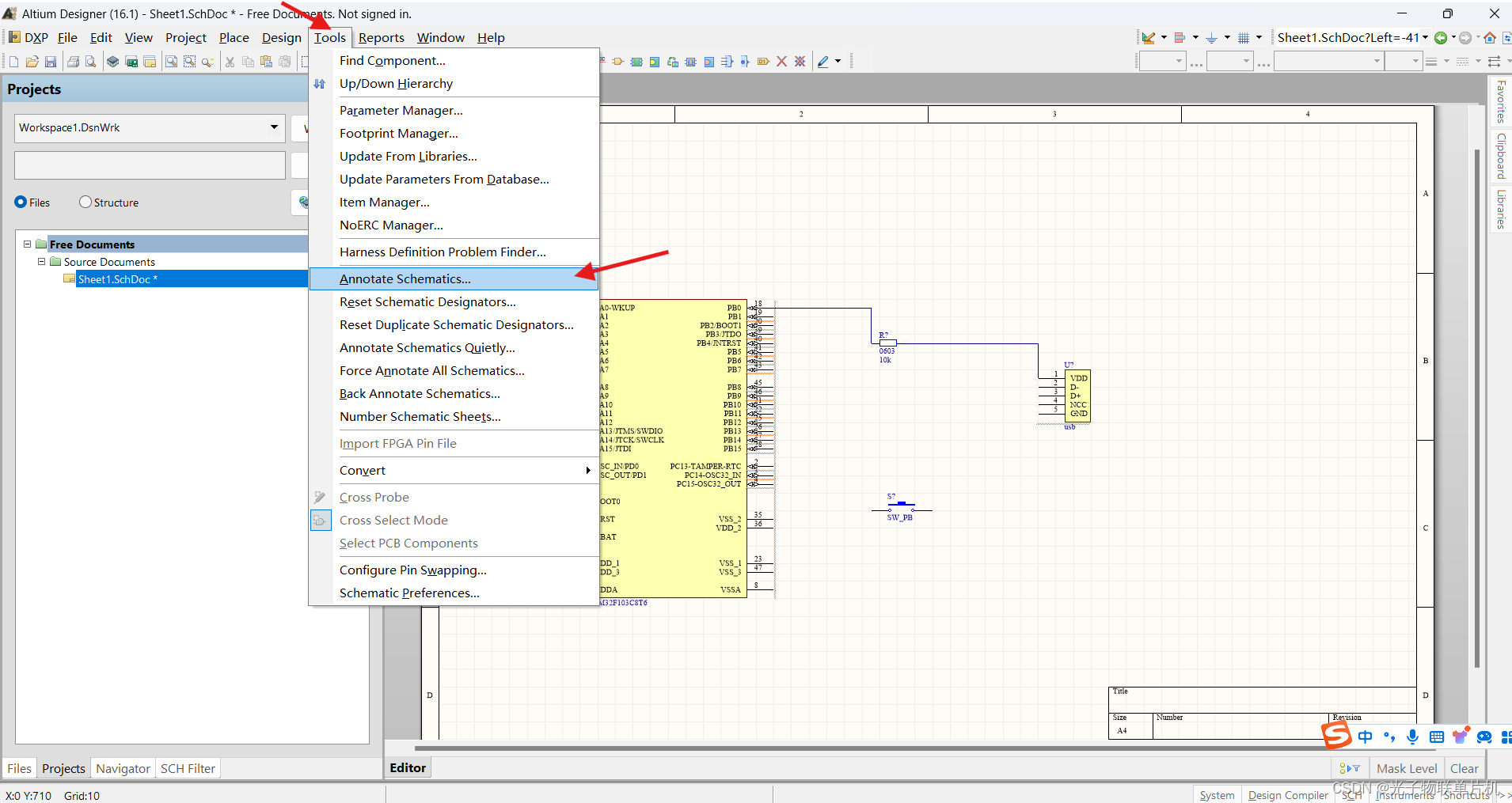Click the Clear button
Image resolution: width=1512 pixels, height=803 pixels.
[x=1464, y=768]
